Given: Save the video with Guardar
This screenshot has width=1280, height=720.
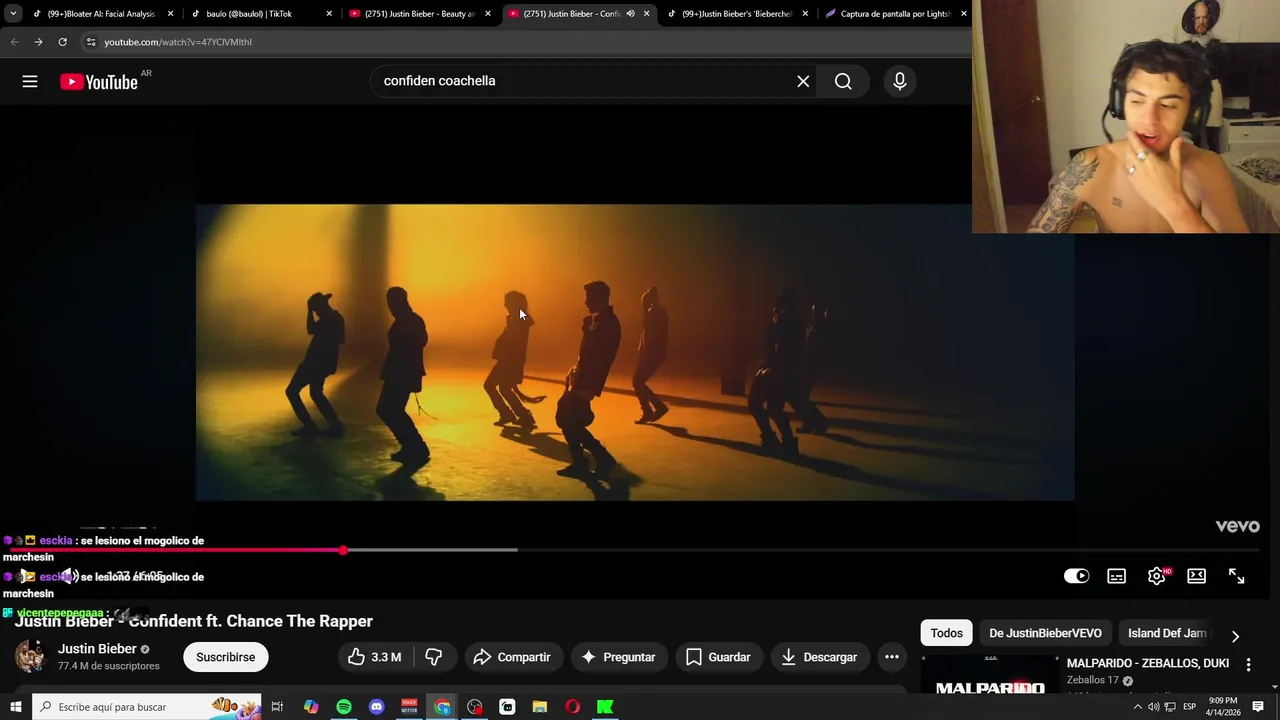Looking at the screenshot, I should click(718, 657).
